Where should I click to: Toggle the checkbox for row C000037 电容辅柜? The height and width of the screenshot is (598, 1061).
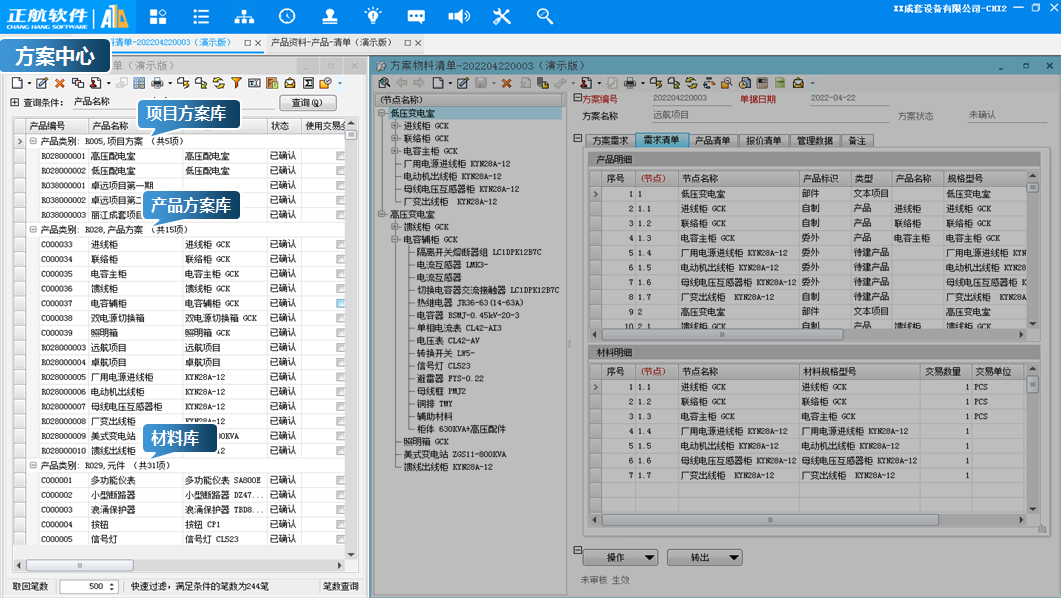[x=341, y=303]
